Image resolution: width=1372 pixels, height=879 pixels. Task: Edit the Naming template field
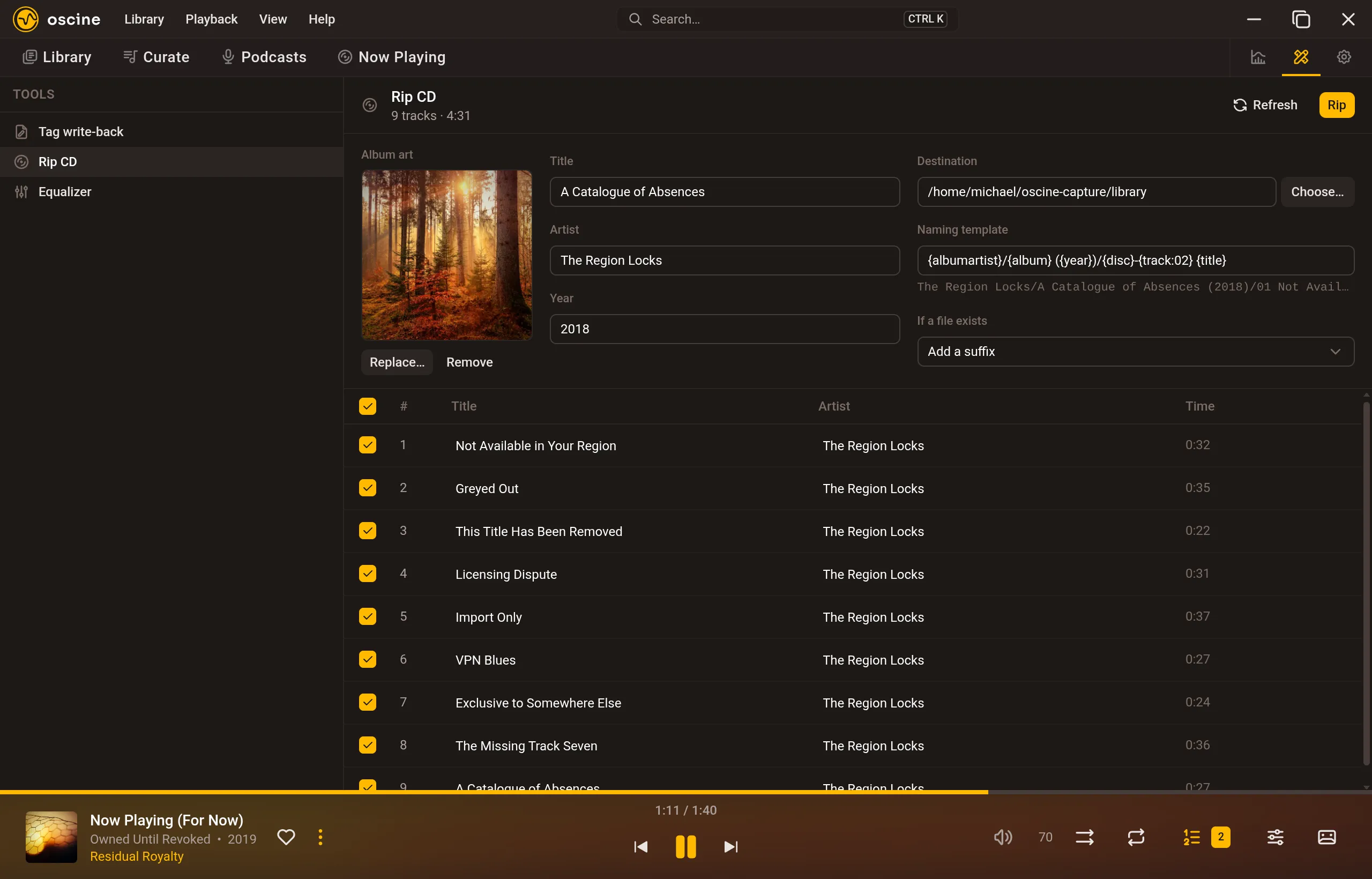click(1135, 260)
